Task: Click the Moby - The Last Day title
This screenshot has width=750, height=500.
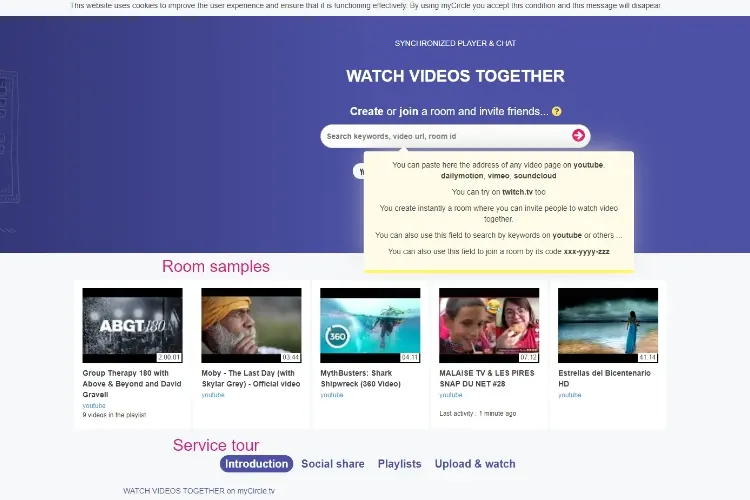Action: click(251, 378)
